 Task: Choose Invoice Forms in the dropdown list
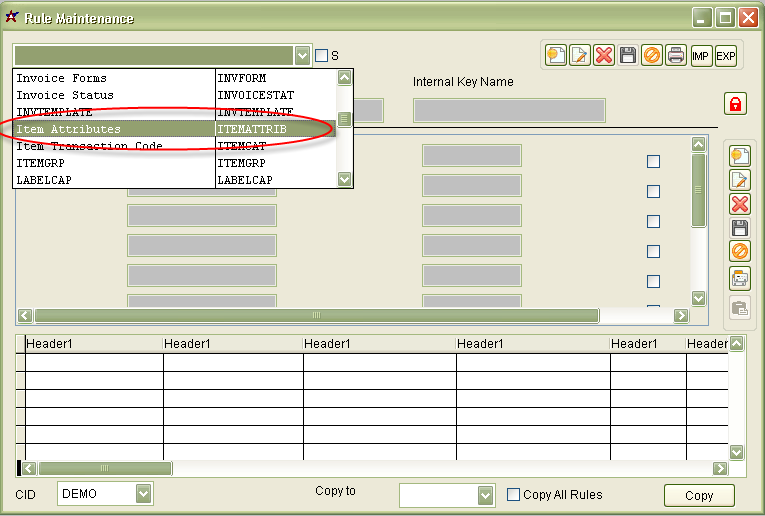61,78
